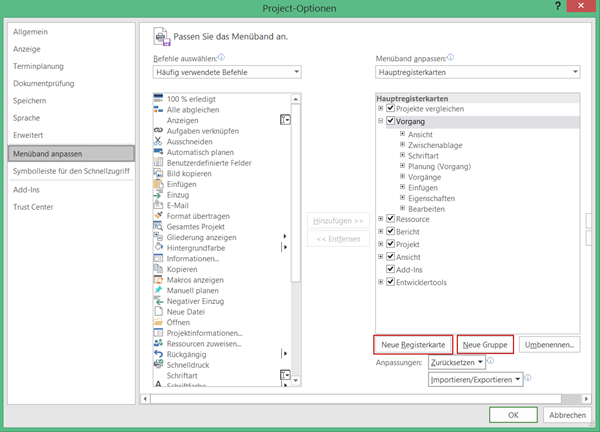Click the Informationen... command icon
Screen dimensions: 600x432
coord(158,258)
